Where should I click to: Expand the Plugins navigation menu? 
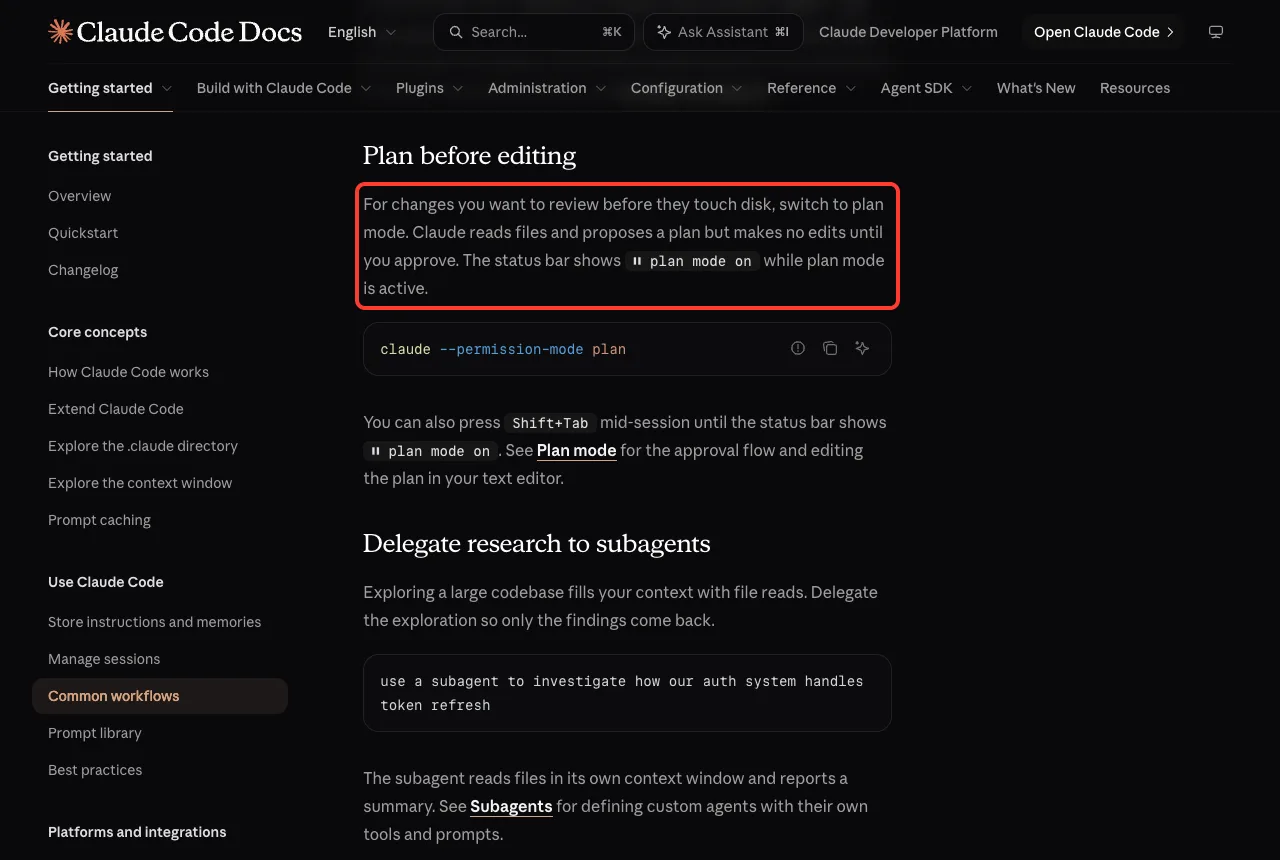pyautogui.click(x=430, y=88)
